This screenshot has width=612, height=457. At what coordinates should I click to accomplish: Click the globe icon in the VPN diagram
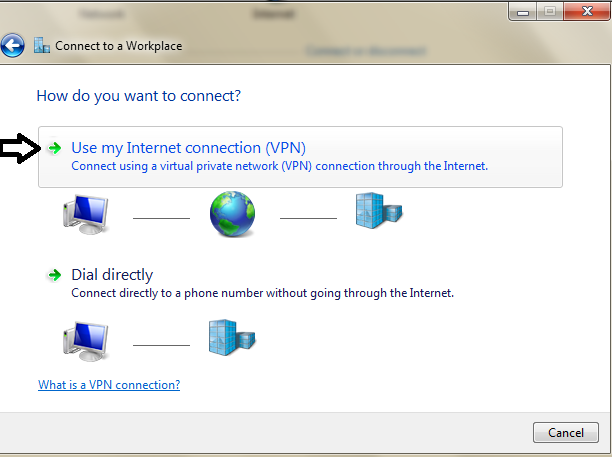pyautogui.click(x=232, y=214)
